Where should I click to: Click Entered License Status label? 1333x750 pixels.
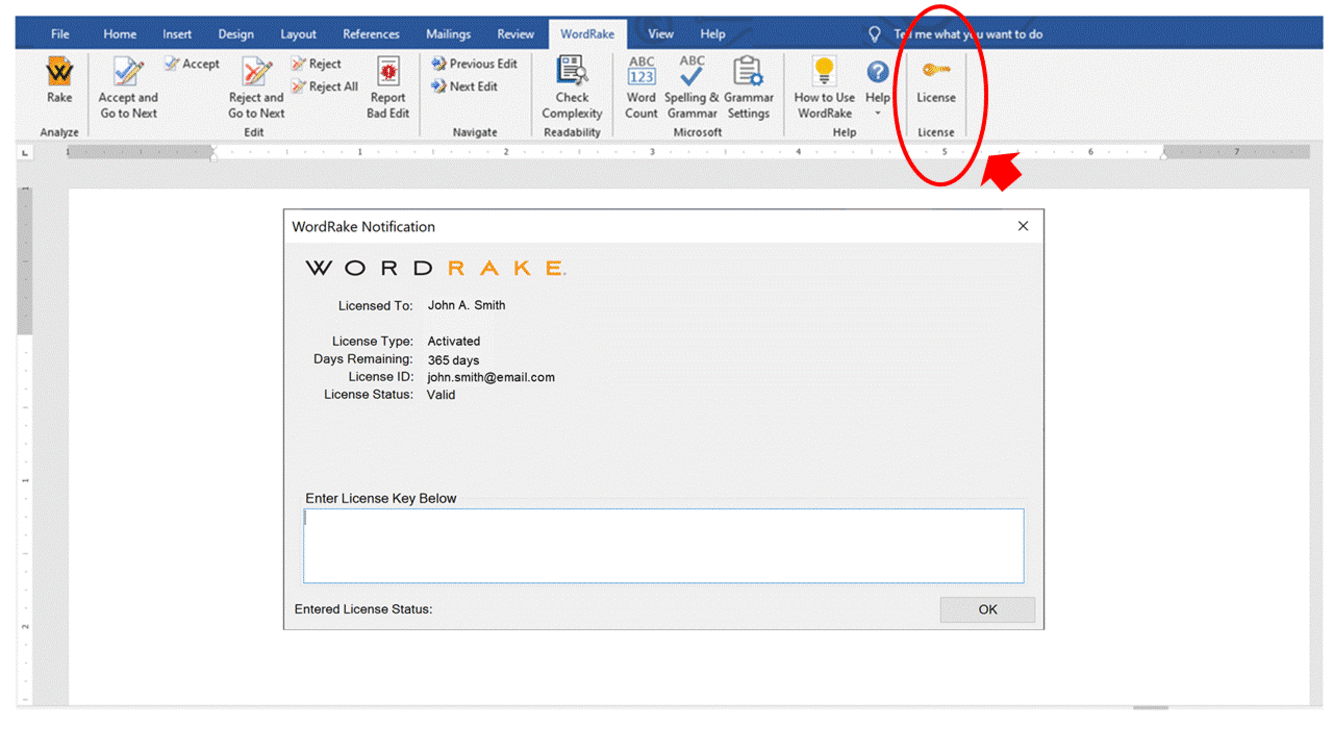[x=363, y=609]
